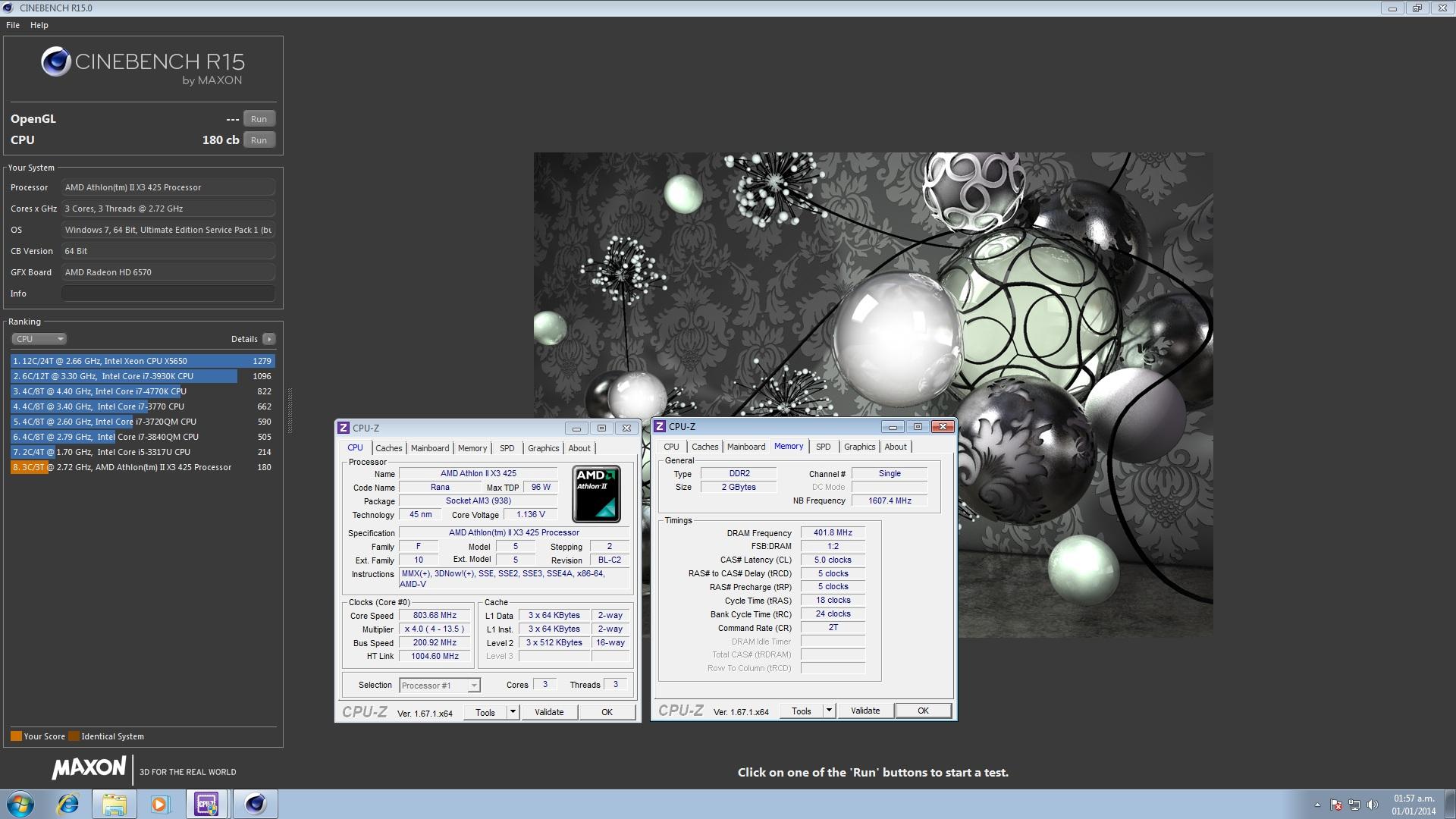Click the Info input field
This screenshot has width=1456, height=819.
coord(168,293)
